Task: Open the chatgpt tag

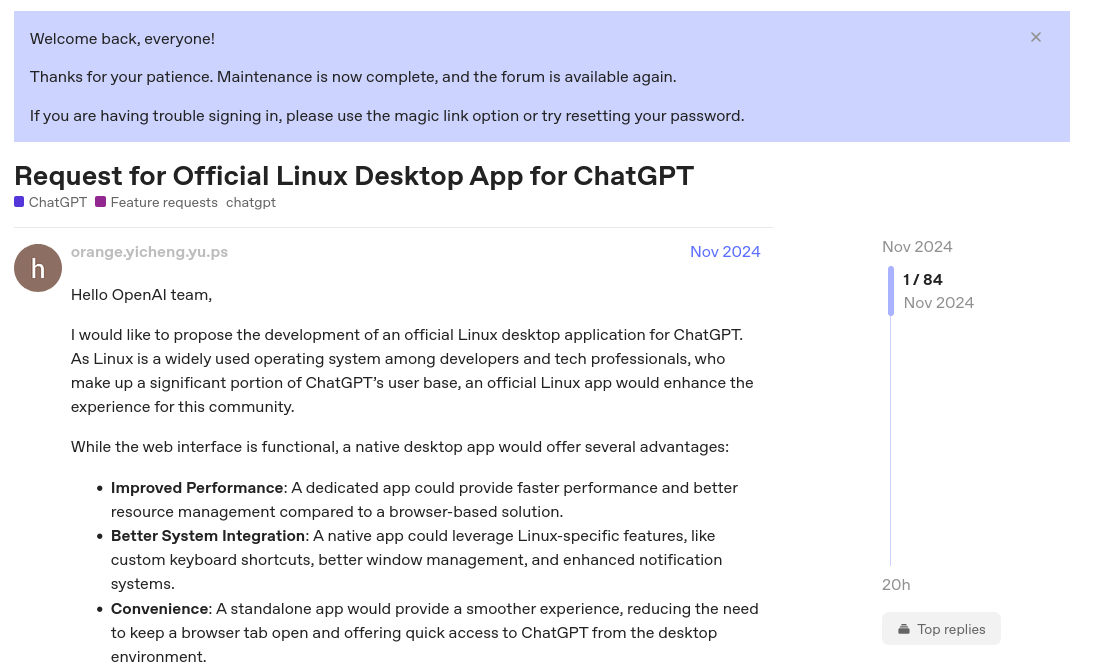Action: 251,202
